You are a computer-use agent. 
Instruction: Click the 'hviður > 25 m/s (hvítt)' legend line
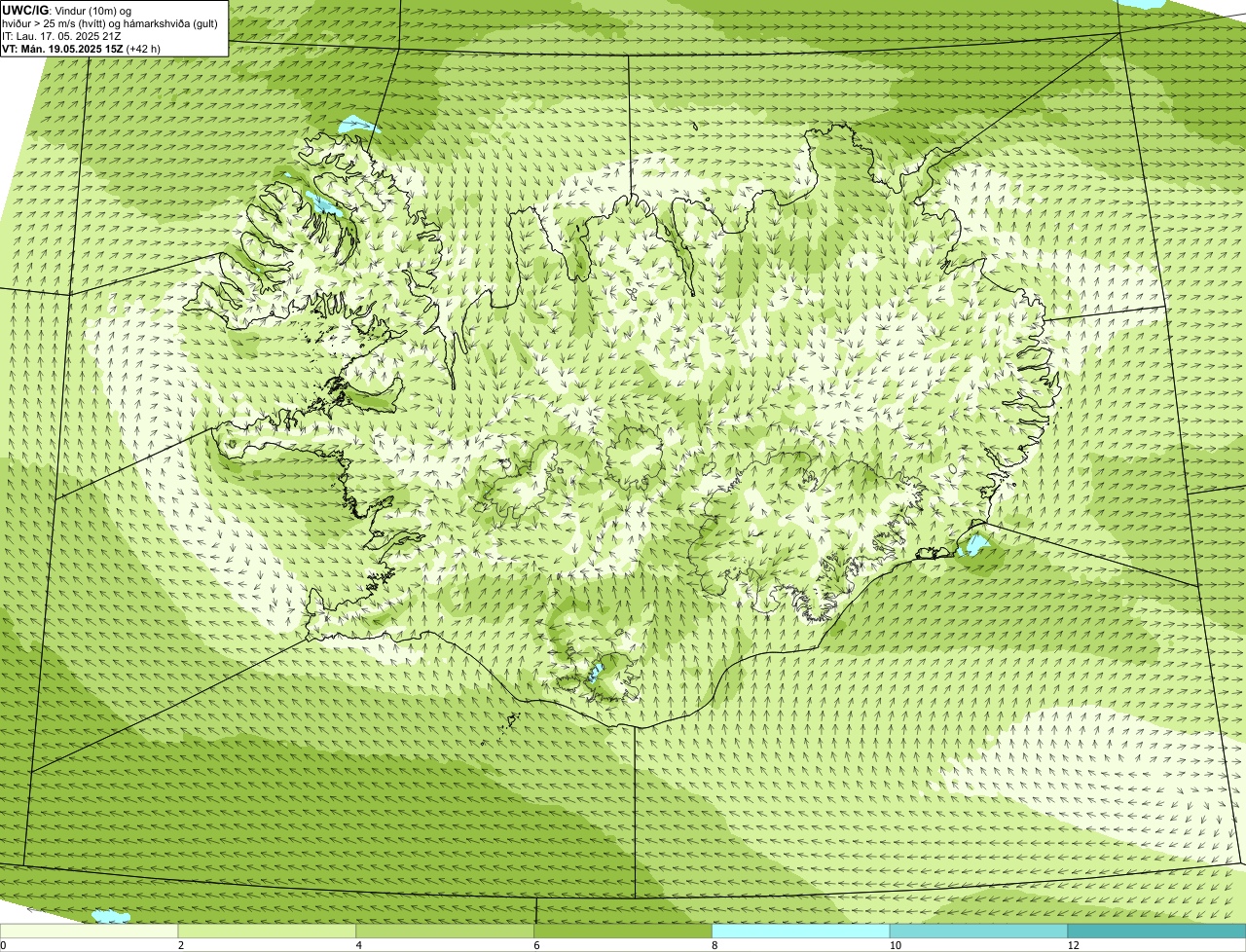pos(109,22)
